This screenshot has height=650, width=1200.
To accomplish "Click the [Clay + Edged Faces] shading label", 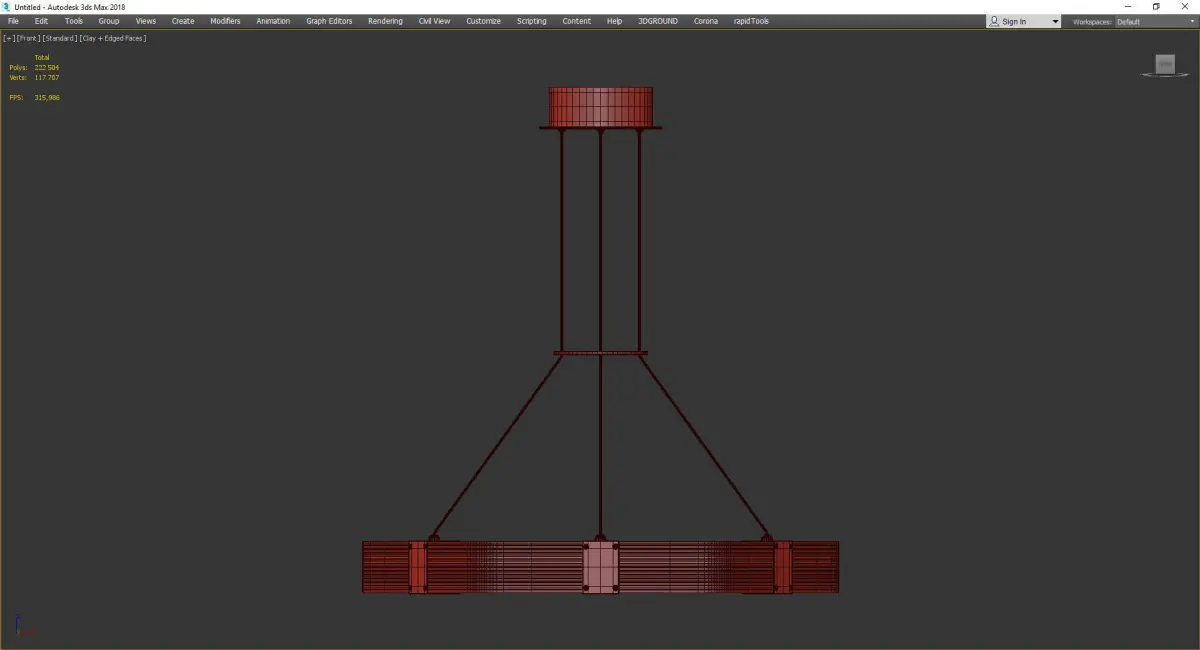I will pos(112,38).
